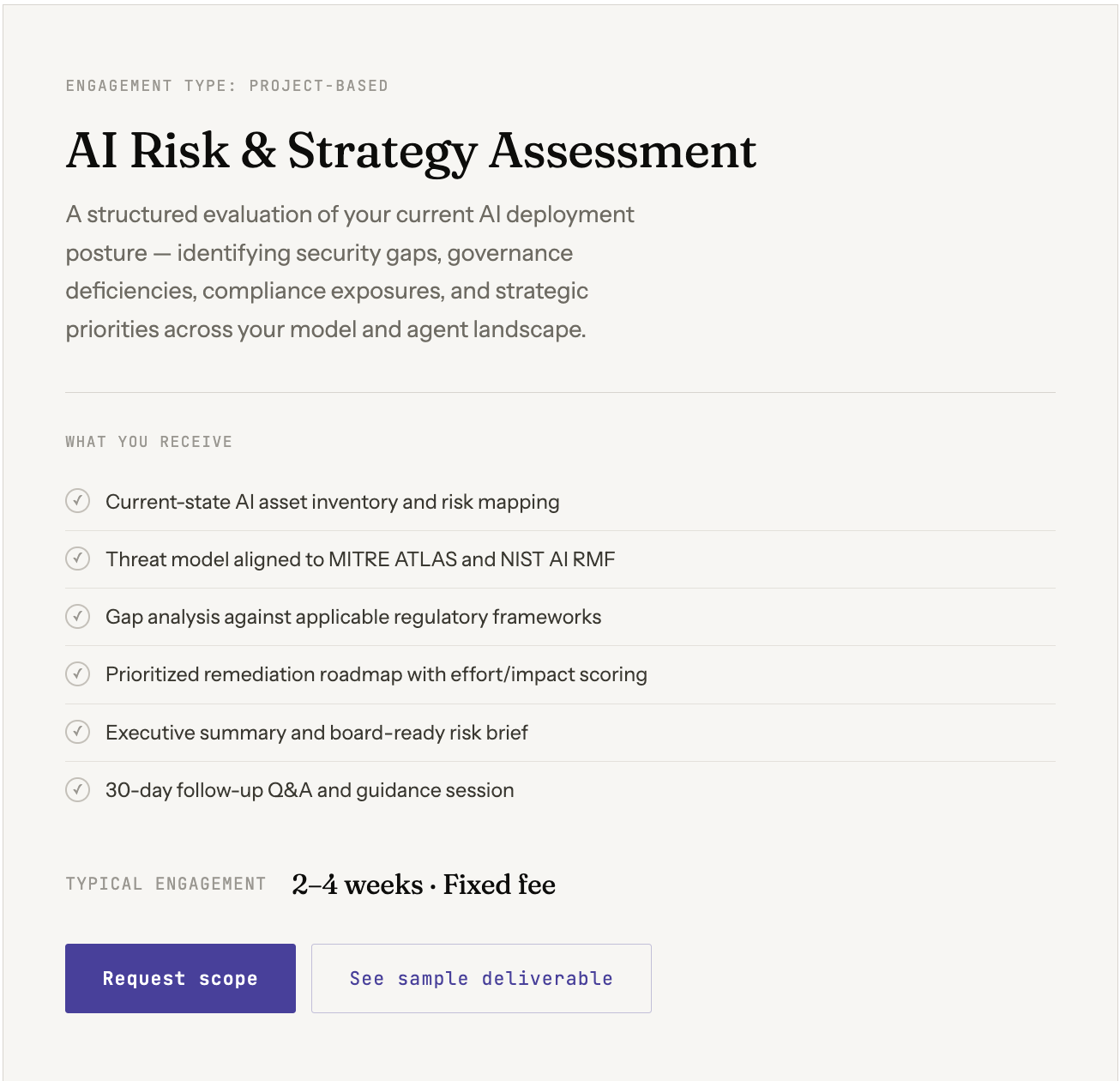
Task: Click the check icon beside Executive summary item
Action: 78,732
